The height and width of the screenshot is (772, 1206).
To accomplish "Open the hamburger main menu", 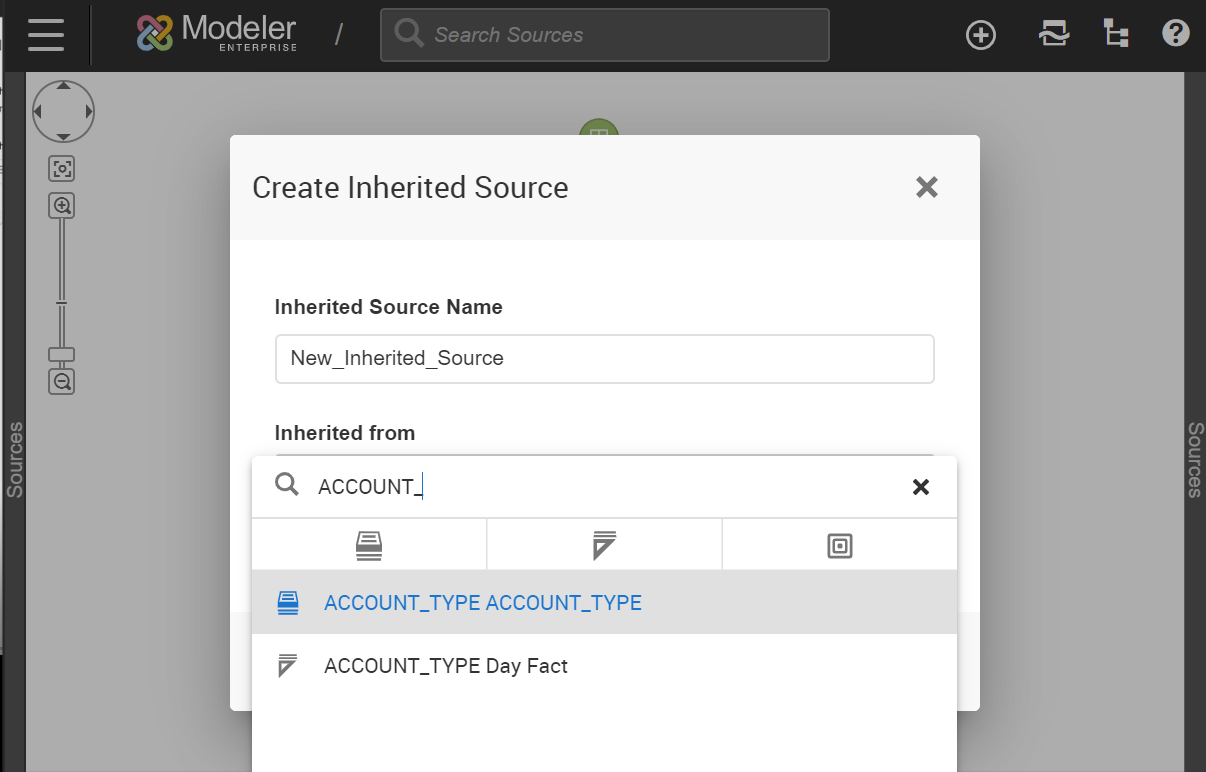I will point(46,35).
